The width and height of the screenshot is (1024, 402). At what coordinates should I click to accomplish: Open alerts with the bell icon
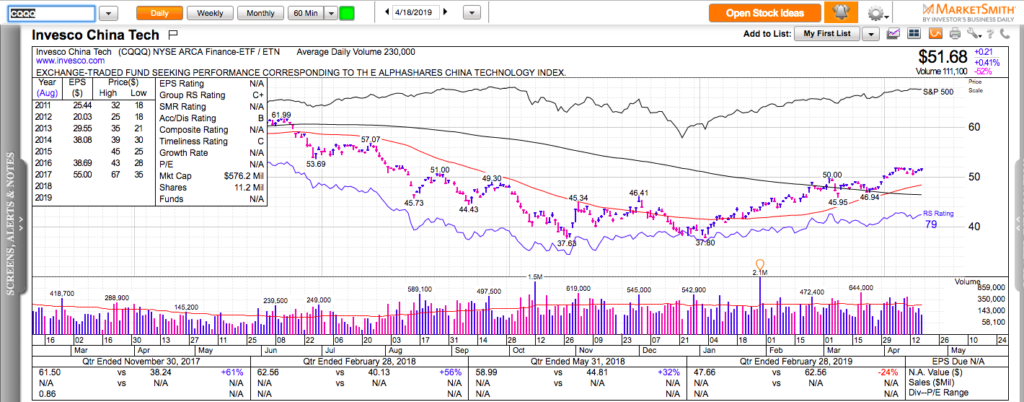tap(841, 12)
